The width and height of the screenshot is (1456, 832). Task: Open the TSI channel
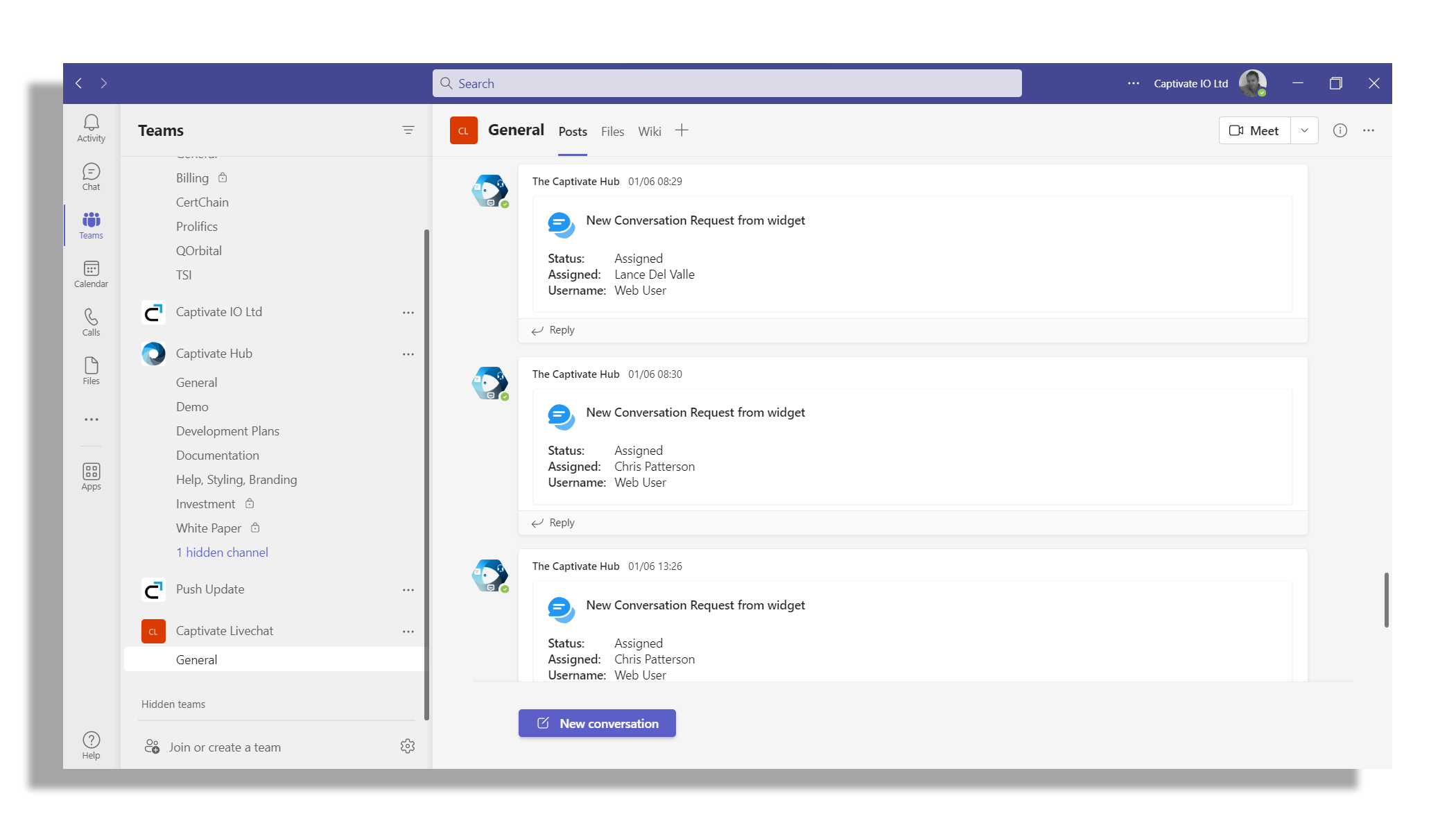pyautogui.click(x=184, y=275)
